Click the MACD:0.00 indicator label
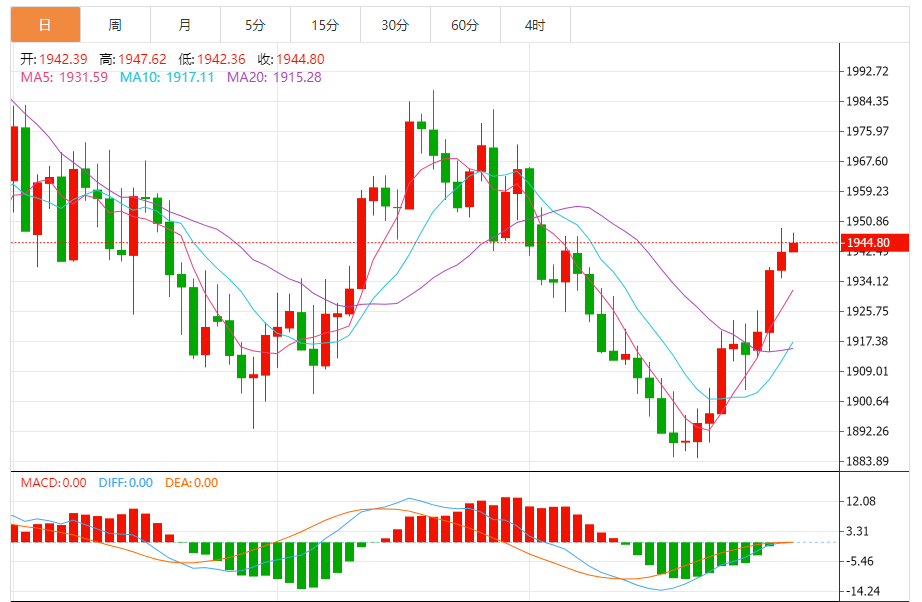Viewport: 922px width, 602px height. point(54,483)
